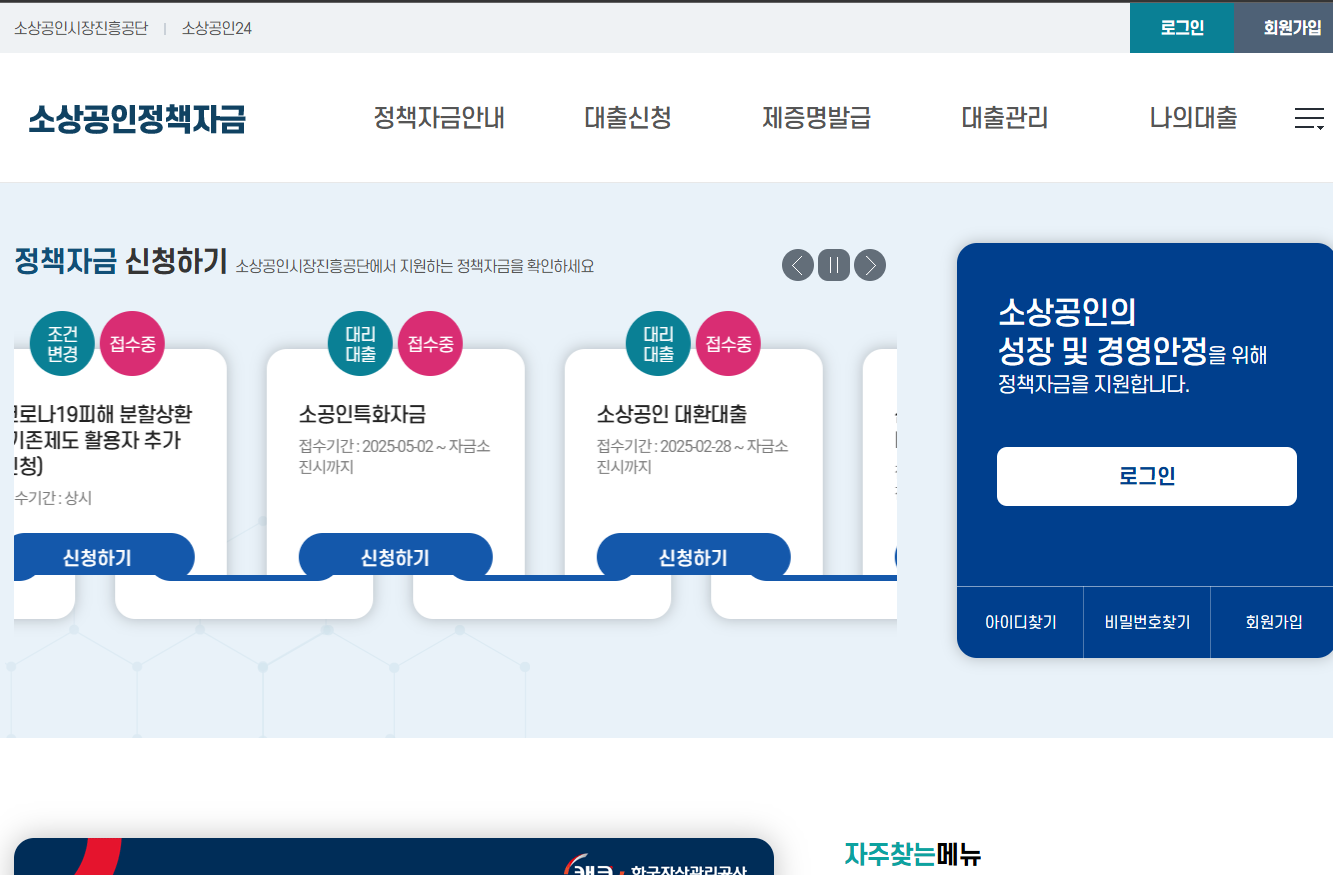Click the next slide arrow
The image size is (1333, 875).
(869, 265)
